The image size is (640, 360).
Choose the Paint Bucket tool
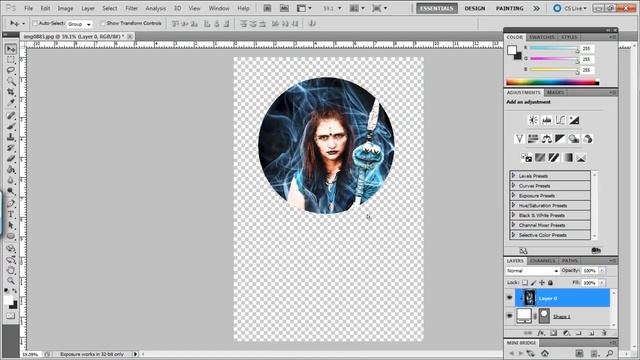11,169
